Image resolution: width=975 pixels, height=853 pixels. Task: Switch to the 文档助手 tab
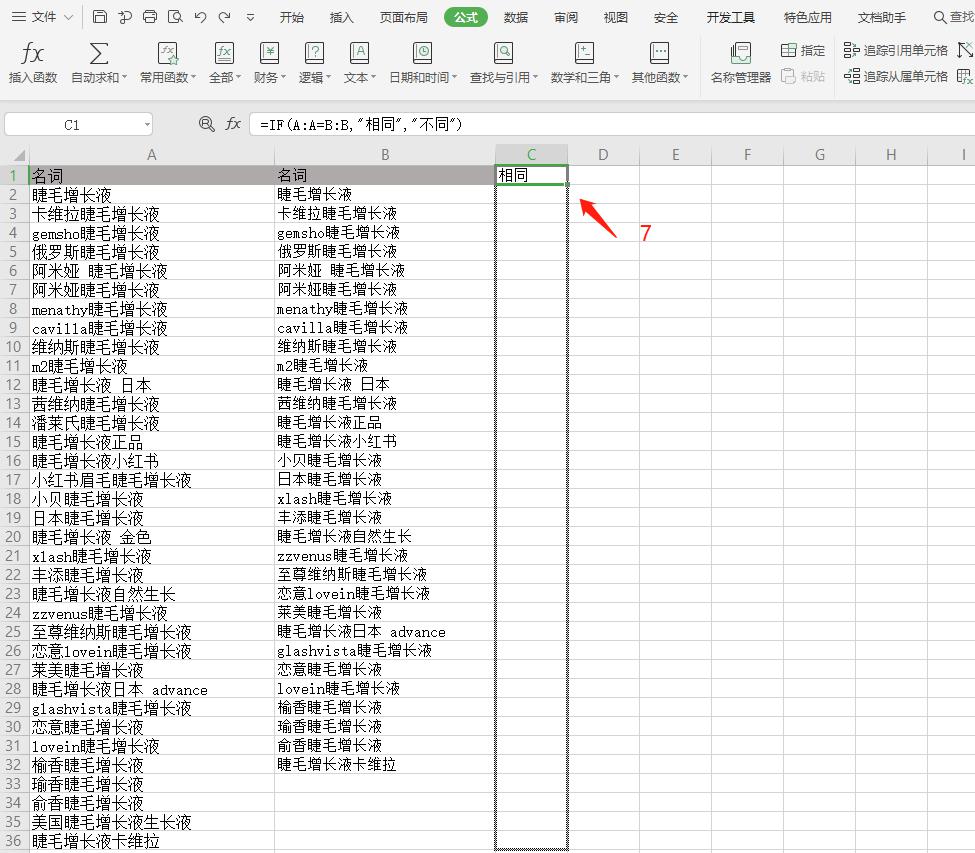882,17
